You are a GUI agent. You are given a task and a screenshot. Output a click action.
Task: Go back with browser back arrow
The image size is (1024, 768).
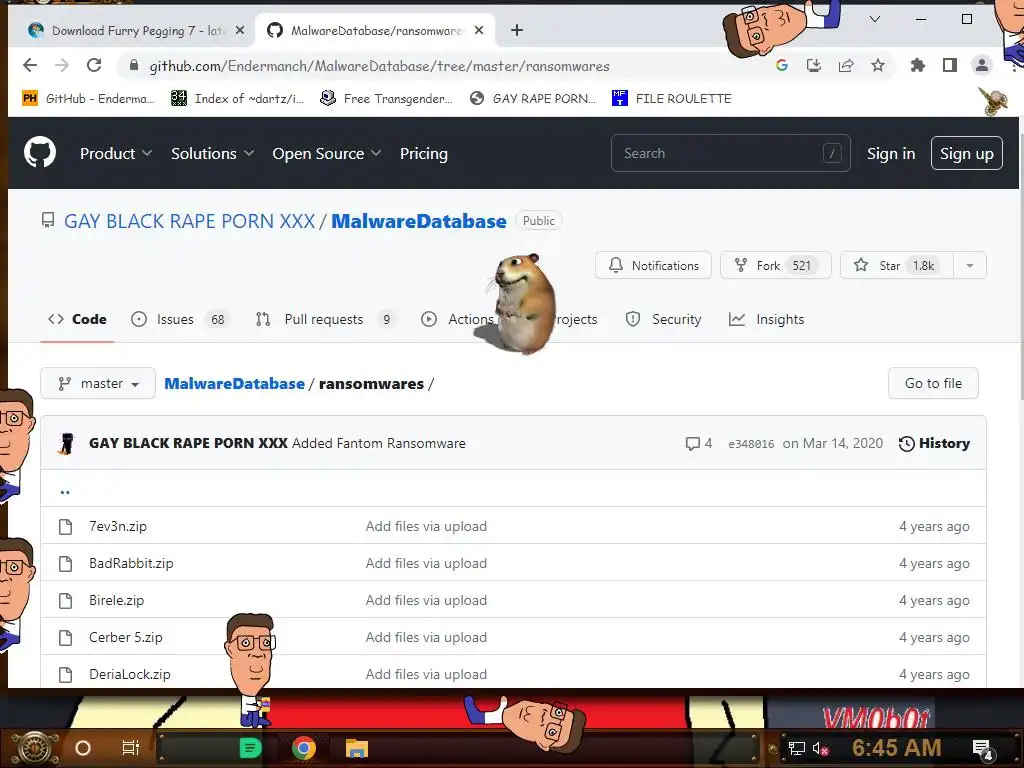(x=30, y=65)
